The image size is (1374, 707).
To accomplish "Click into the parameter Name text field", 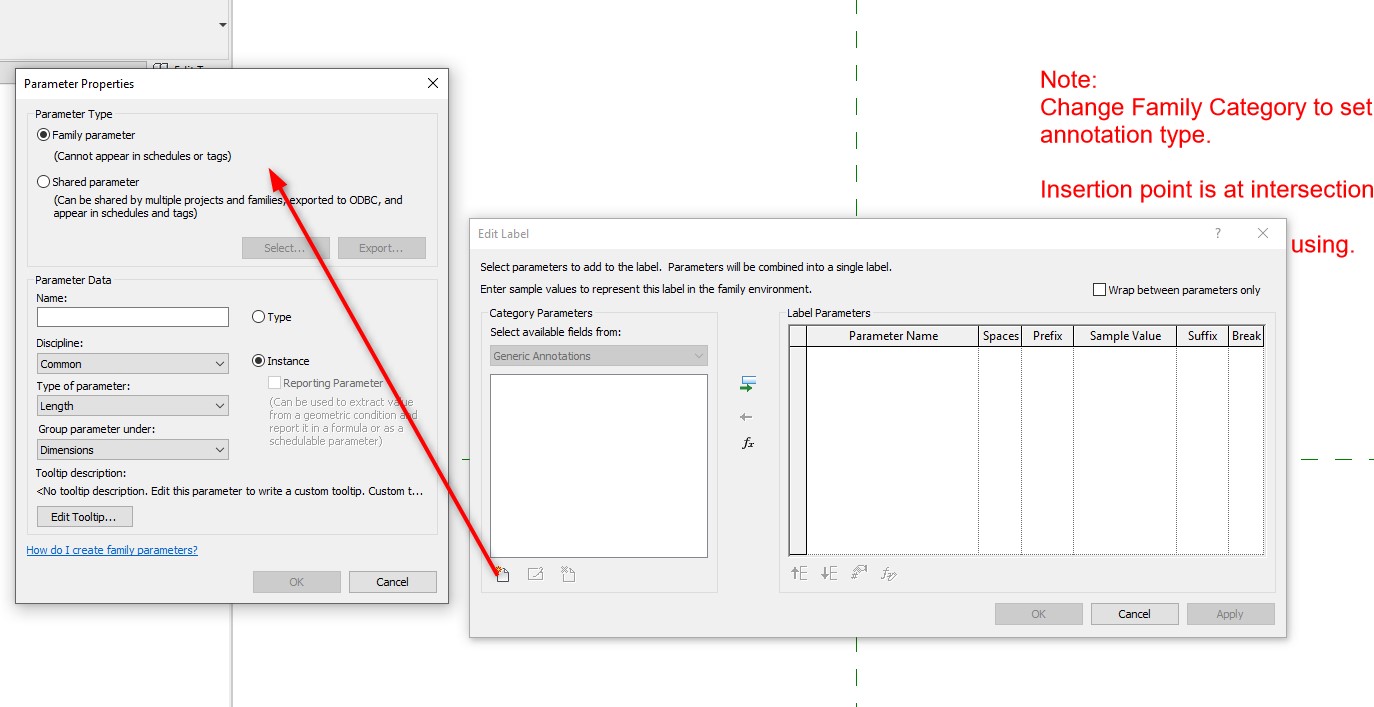I will 133,317.
